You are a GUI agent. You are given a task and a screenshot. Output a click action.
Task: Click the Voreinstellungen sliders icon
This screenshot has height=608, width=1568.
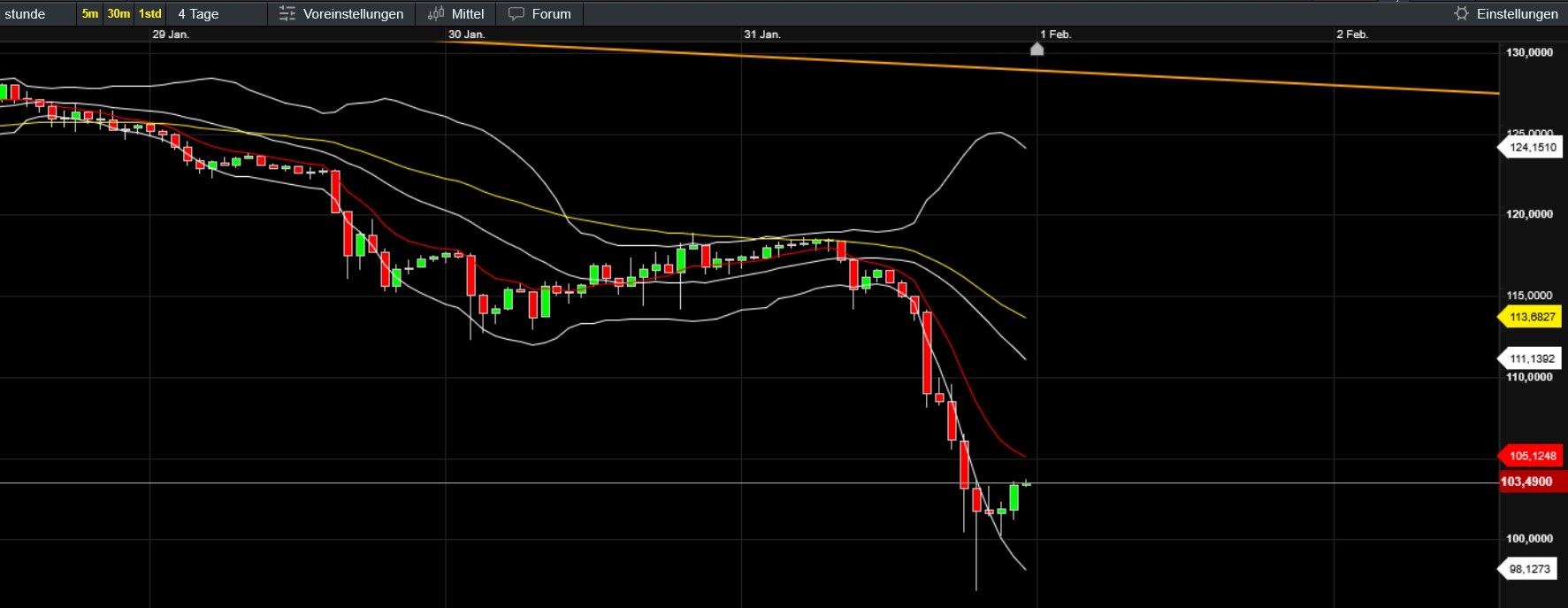(287, 14)
